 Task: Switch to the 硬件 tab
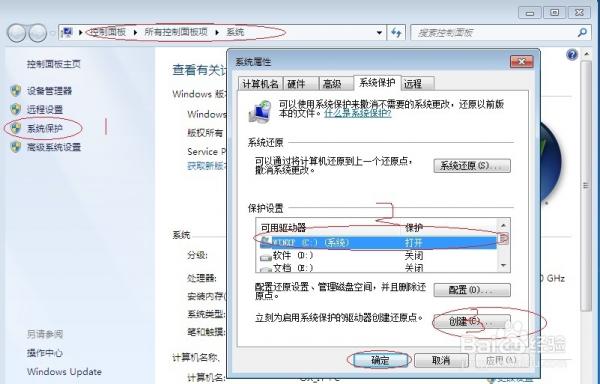301,84
